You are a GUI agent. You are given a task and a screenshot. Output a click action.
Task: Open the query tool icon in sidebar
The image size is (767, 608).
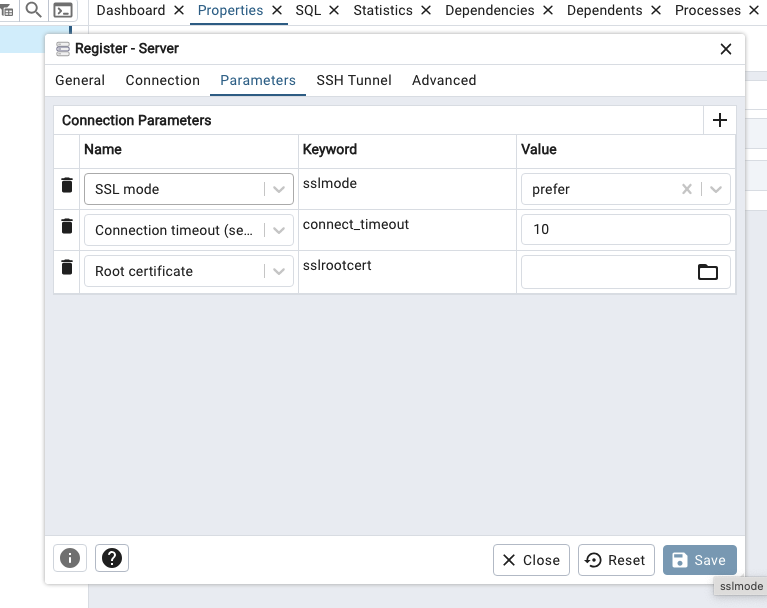(x=63, y=11)
